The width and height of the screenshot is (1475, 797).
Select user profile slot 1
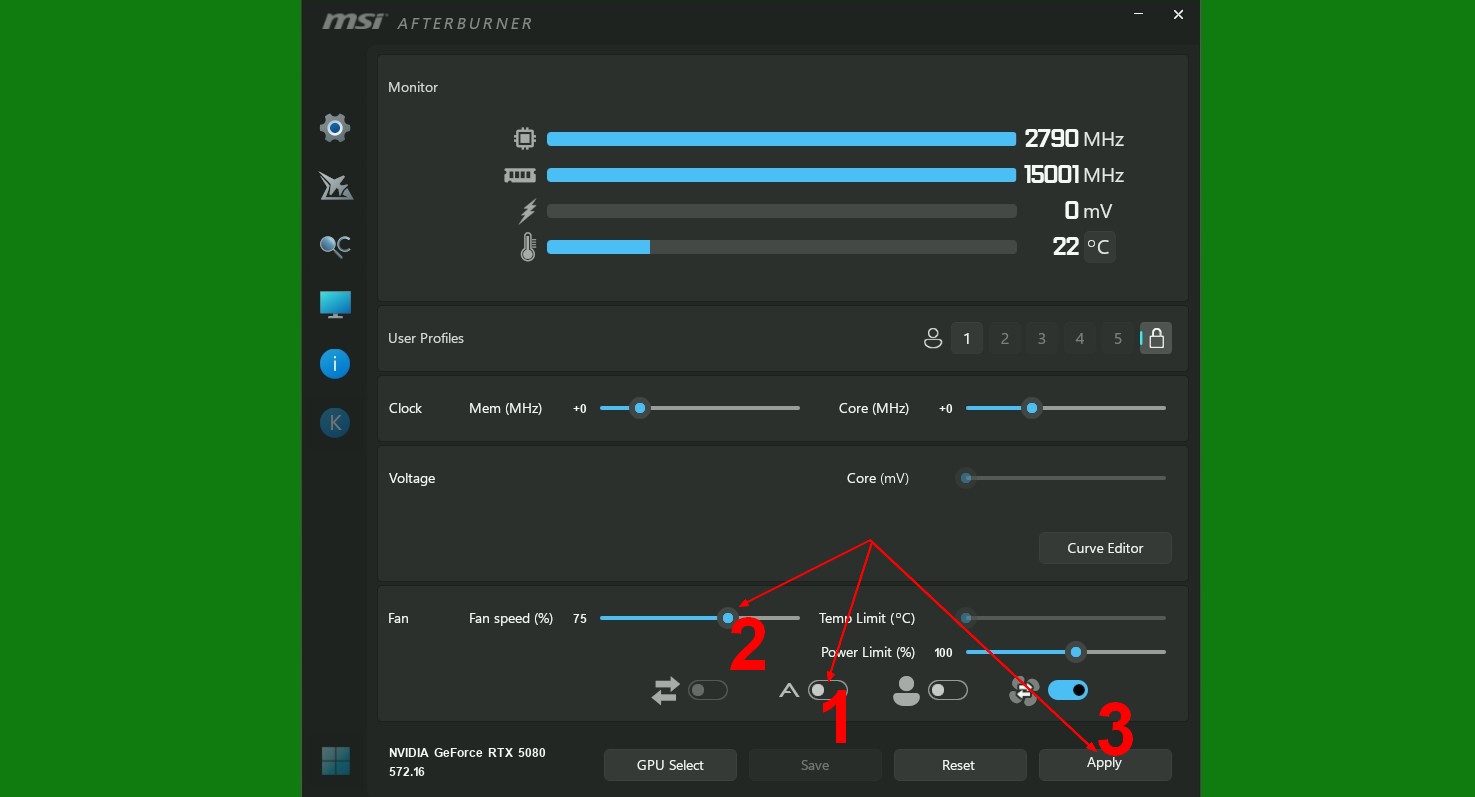(x=966, y=339)
